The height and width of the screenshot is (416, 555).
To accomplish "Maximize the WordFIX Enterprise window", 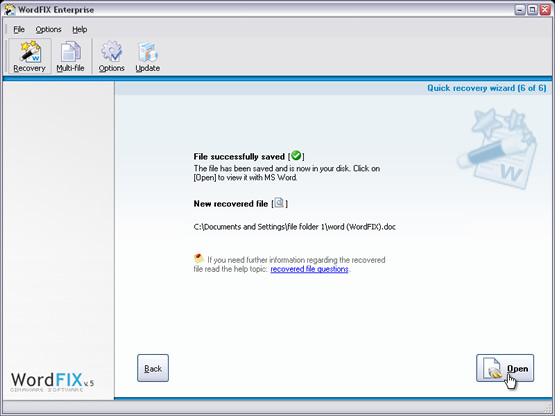I will pos(532,10).
